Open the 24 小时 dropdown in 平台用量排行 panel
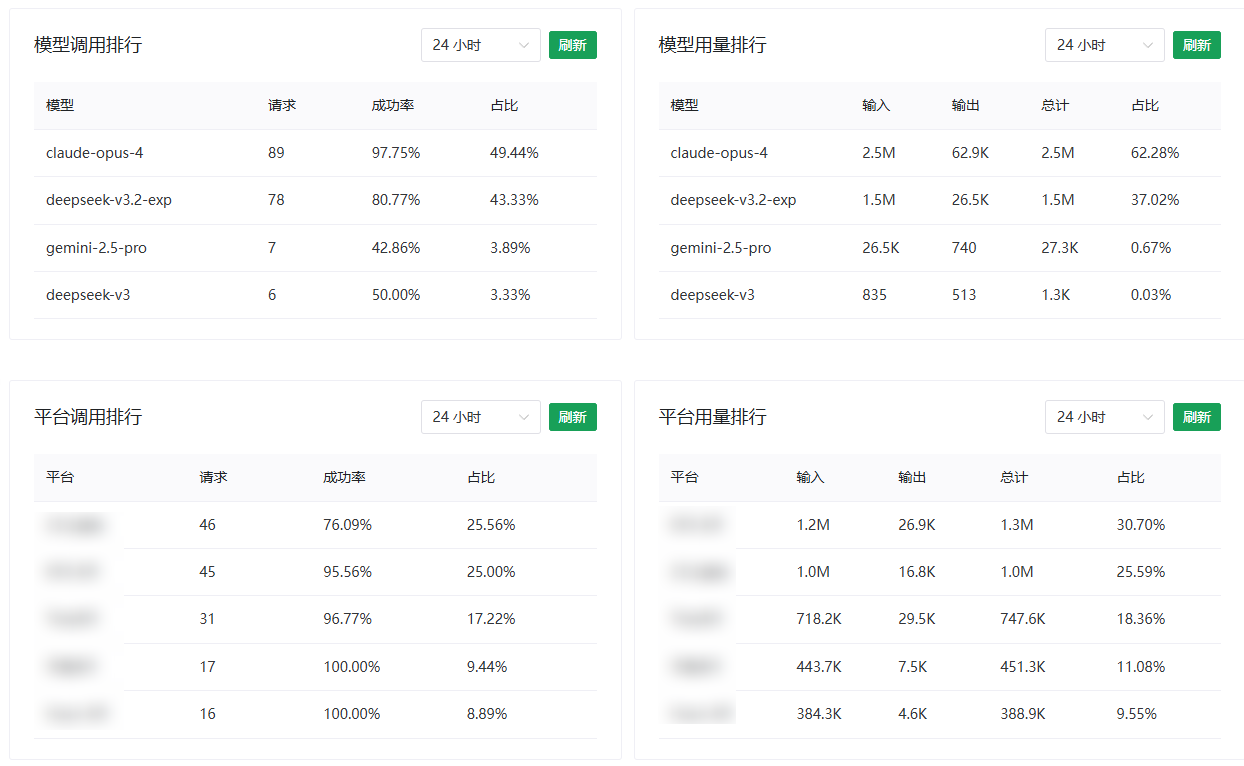1244x766 pixels. click(x=1104, y=417)
